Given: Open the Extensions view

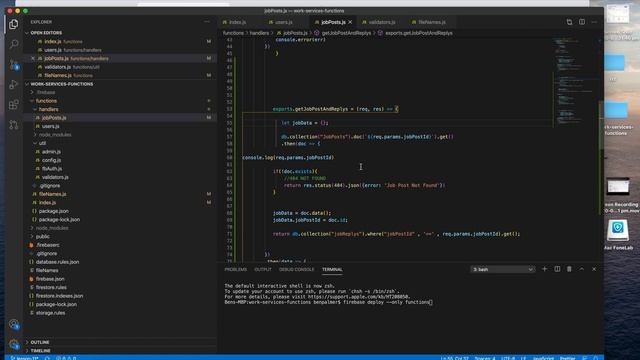Looking at the screenshot, I should [13, 104].
